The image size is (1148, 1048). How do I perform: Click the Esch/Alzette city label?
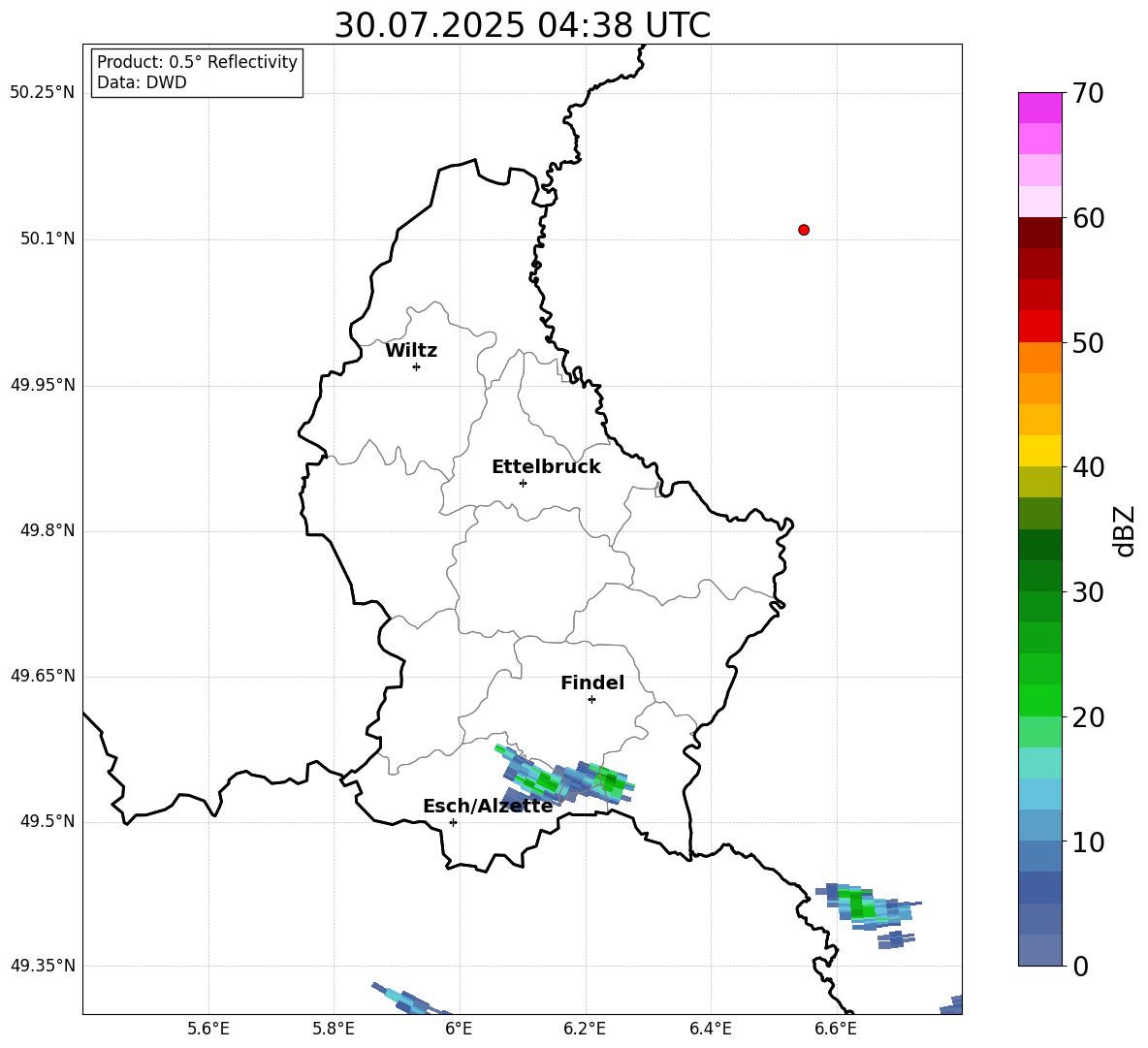click(488, 807)
